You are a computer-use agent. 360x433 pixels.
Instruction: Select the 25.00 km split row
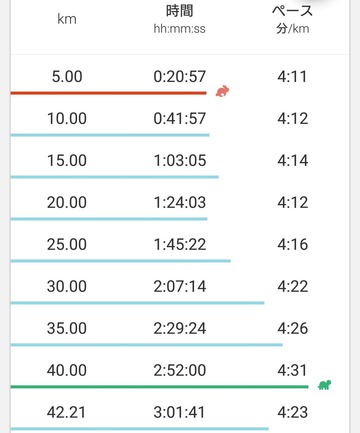click(x=180, y=244)
